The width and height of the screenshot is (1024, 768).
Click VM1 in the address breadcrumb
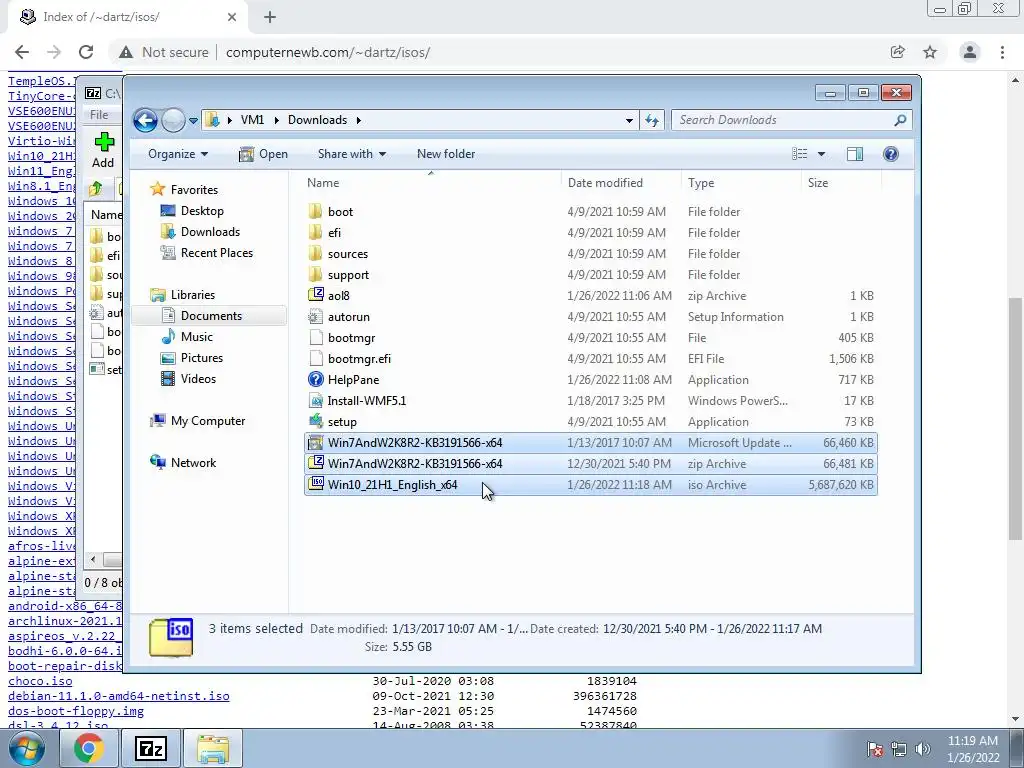[252, 120]
